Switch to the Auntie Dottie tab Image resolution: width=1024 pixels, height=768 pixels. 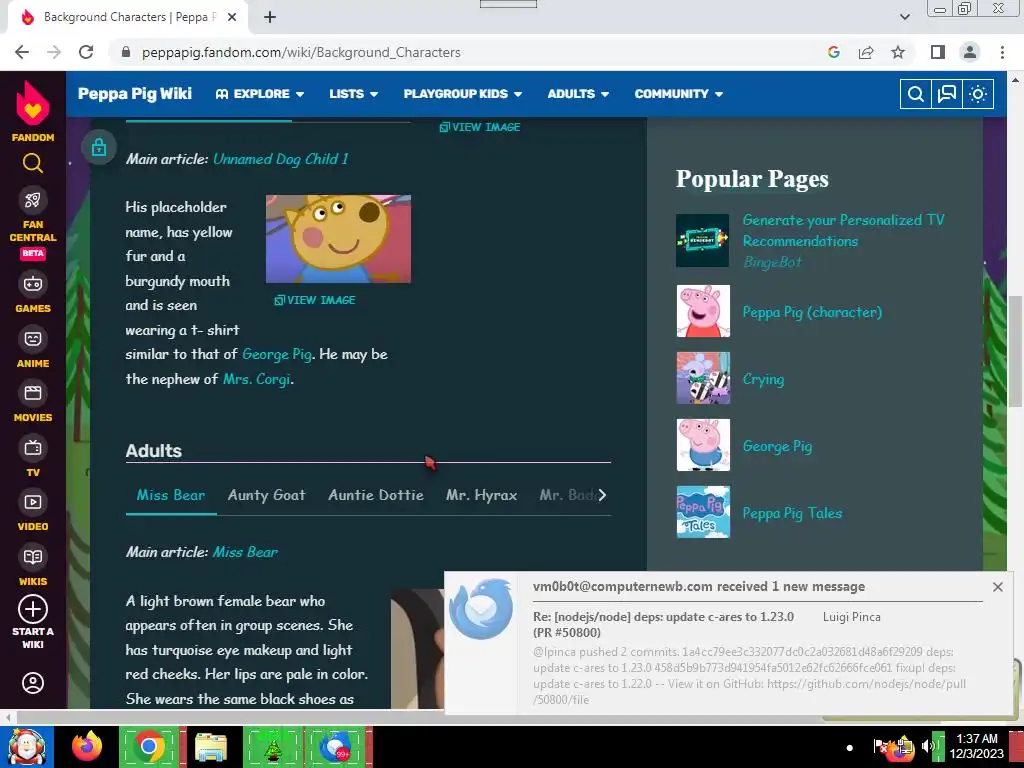click(x=376, y=496)
